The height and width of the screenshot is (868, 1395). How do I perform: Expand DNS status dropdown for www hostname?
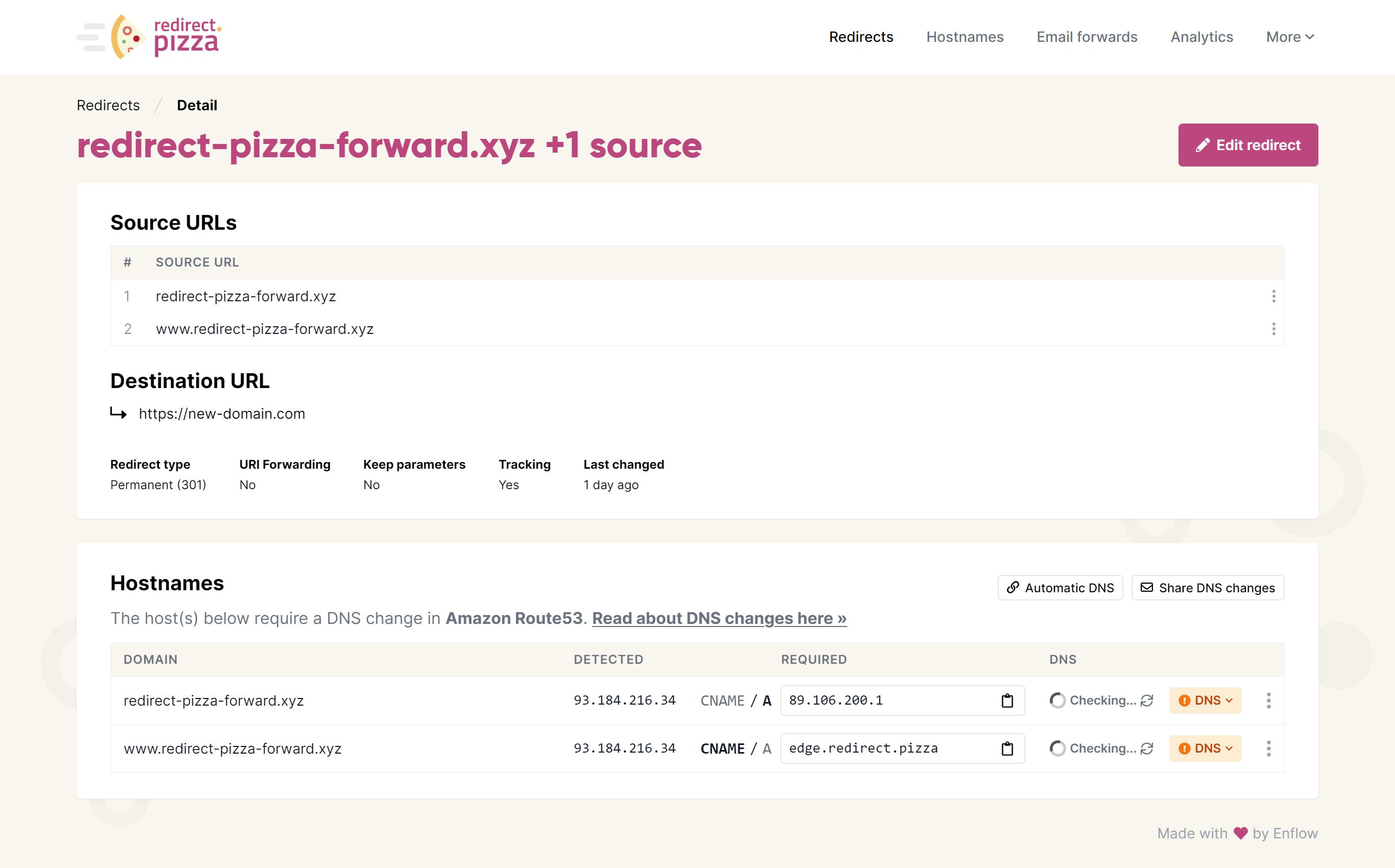(x=1205, y=749)
